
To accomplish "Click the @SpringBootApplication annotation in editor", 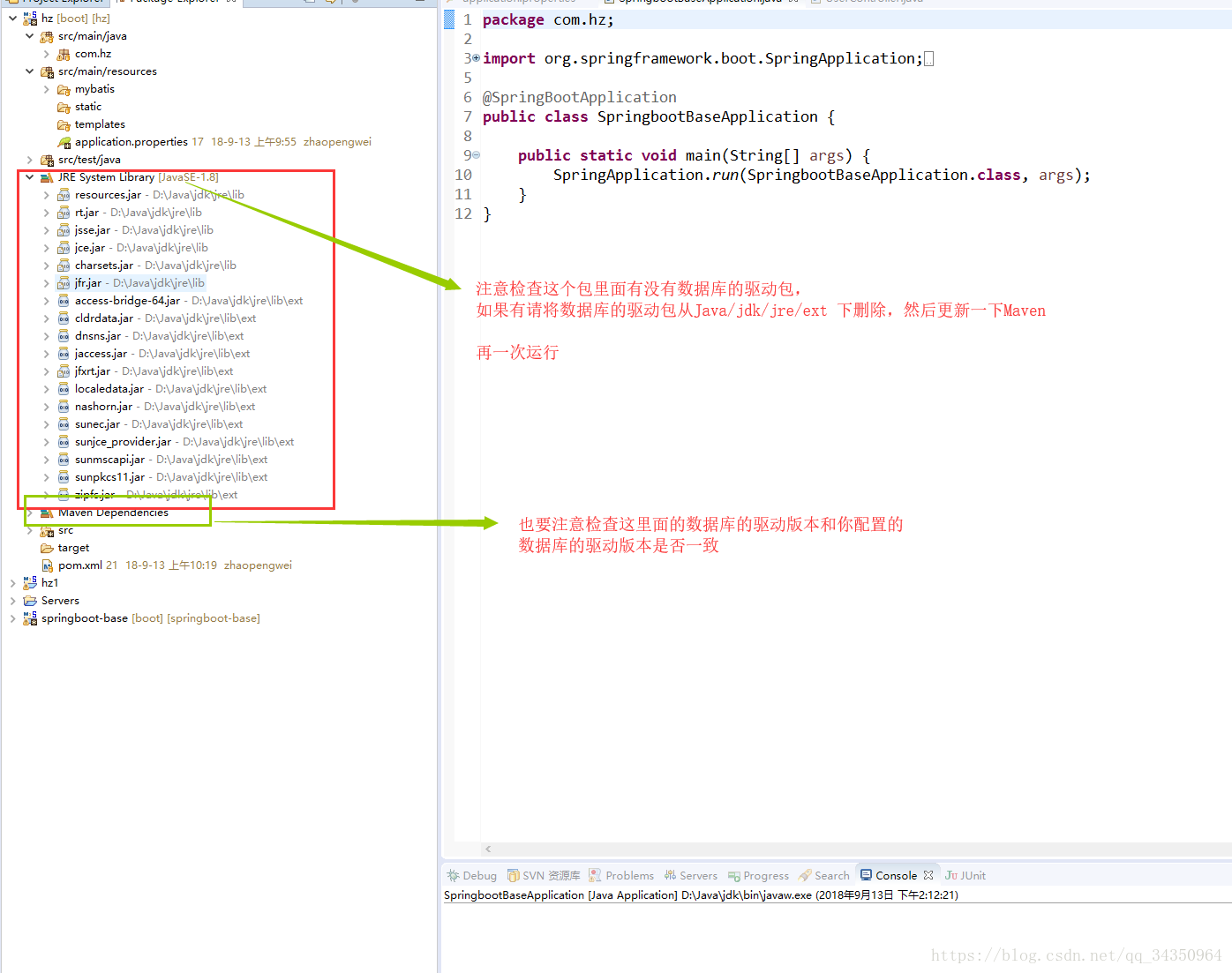I will pyautogui.click(x=580, y=97).
